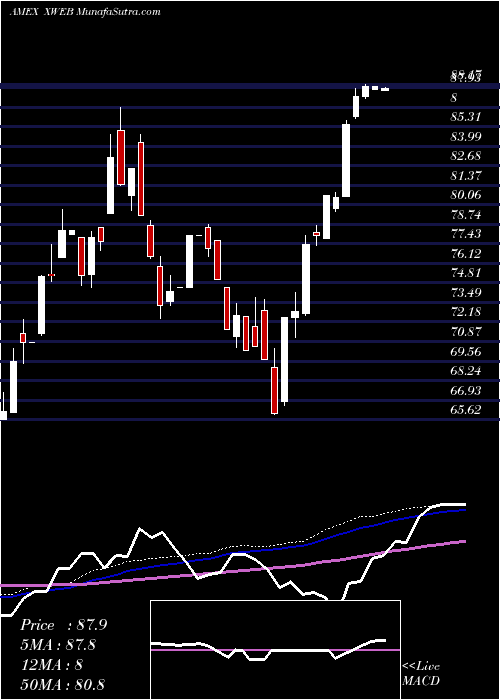Click the 85.31 price axis label

pos(466,117)
